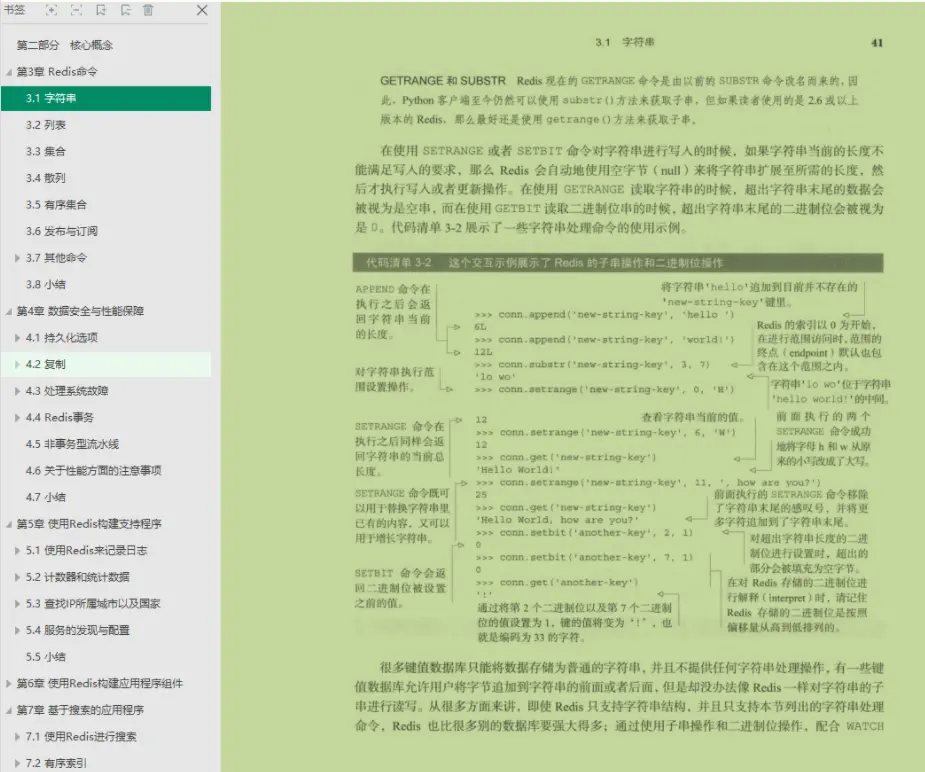The image size is (925, 772).
Task: Expand the 5.3 查找IP所属城市以及国家 section
Action: click(18, 604)
